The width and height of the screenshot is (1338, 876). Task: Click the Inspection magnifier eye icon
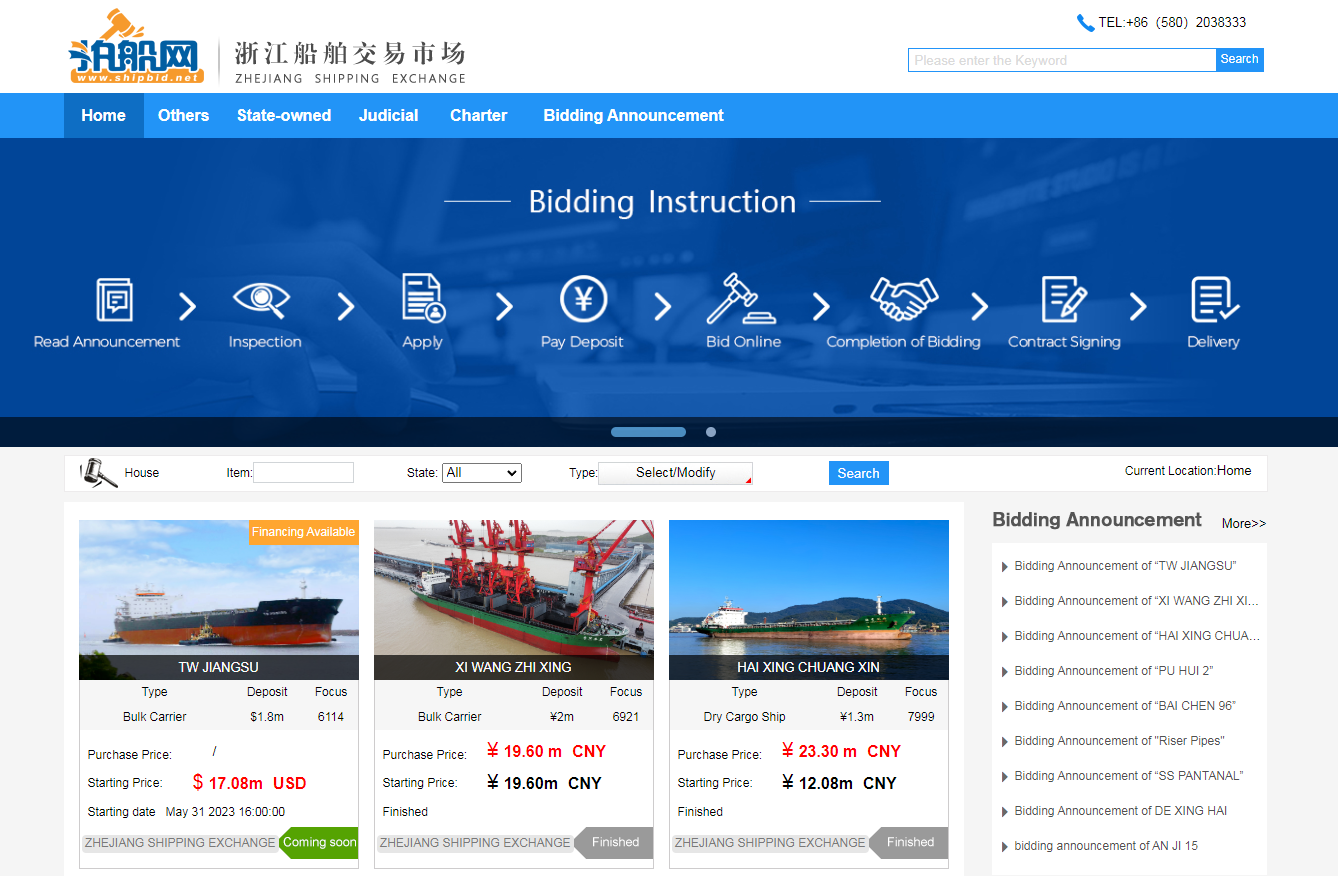[261, 299]
